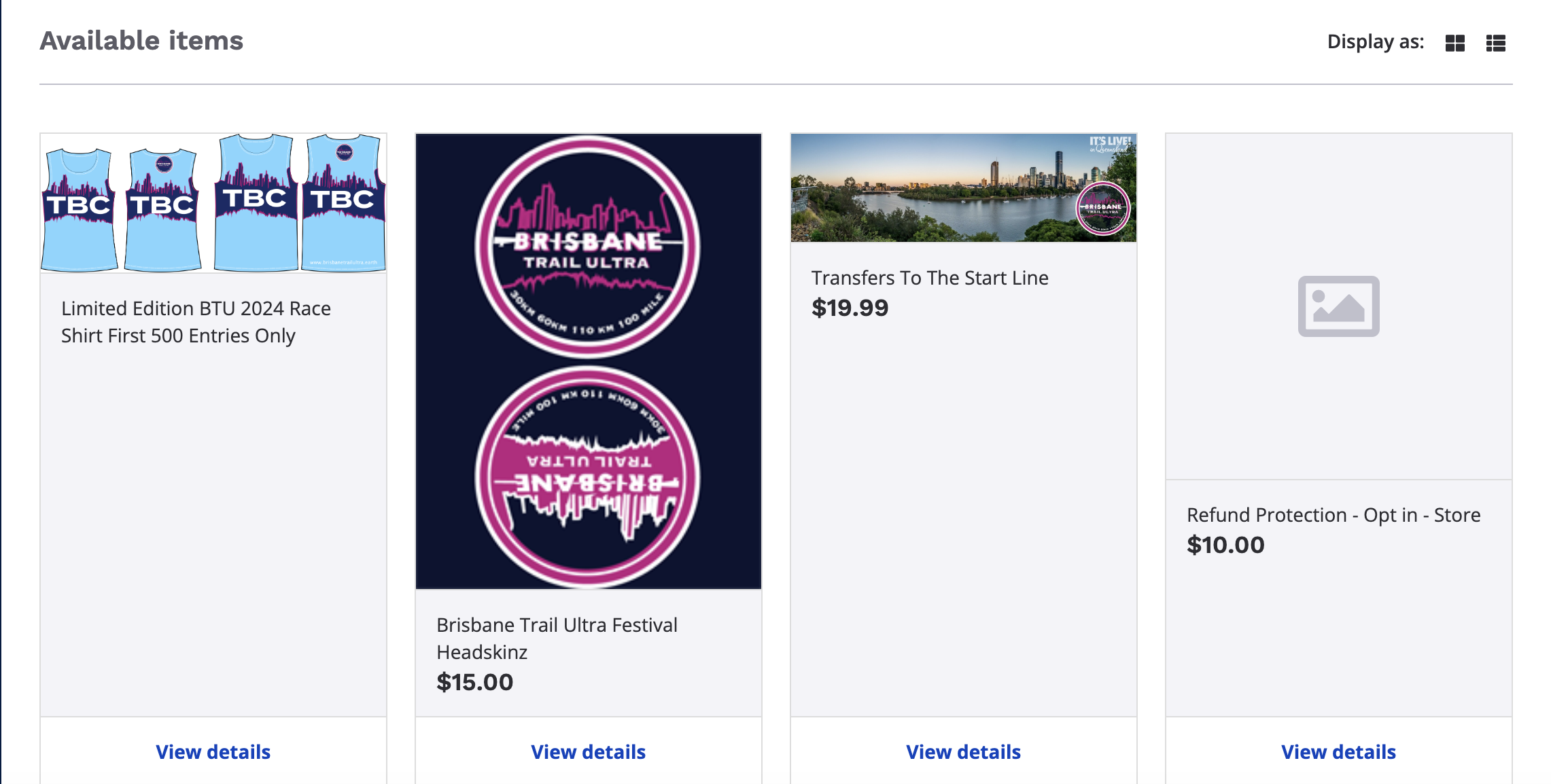Click the Available items heading
Screen dimensions: 1551x784
141,41
